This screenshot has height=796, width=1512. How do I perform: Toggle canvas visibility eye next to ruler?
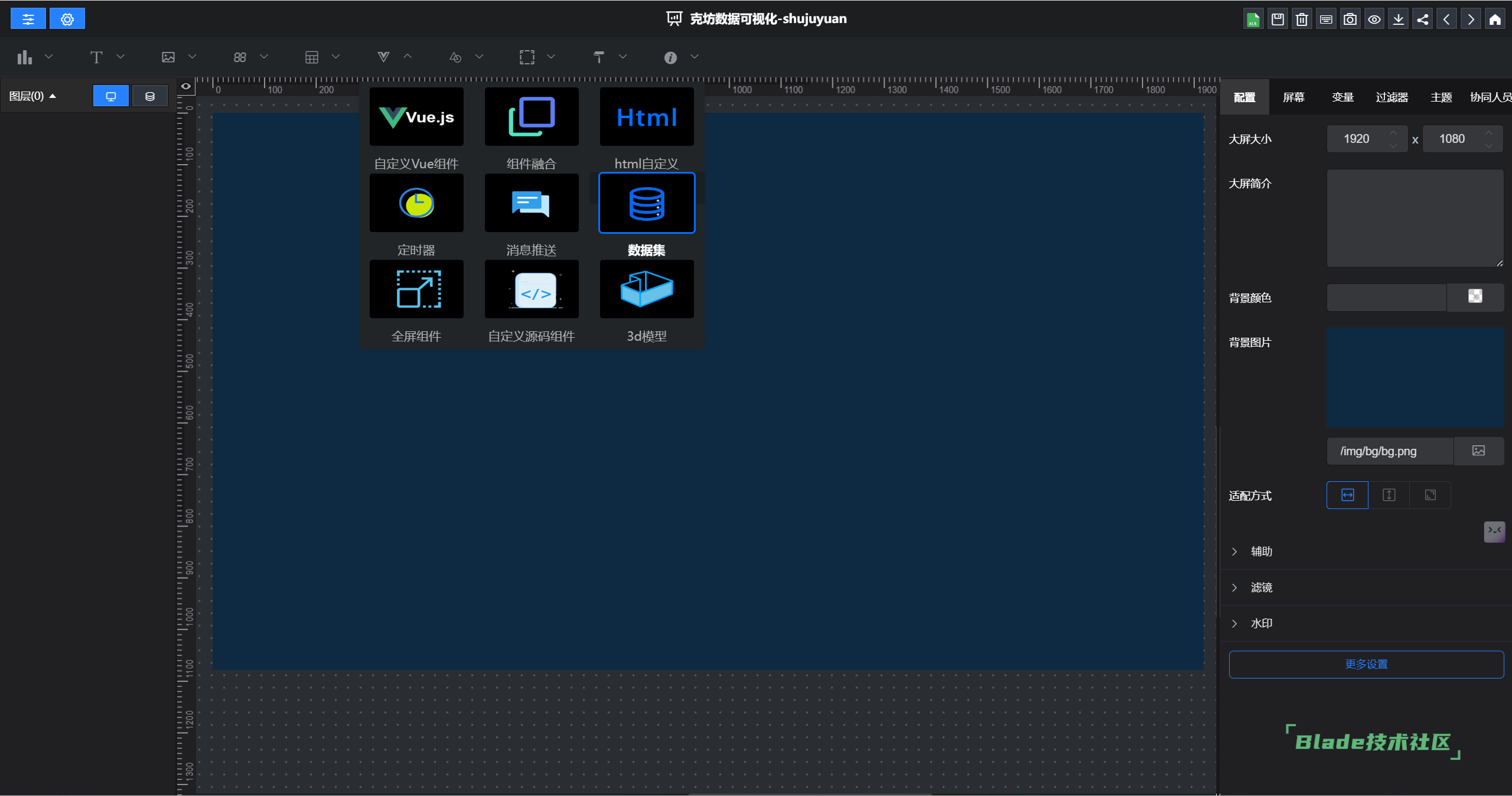point(186,86)
